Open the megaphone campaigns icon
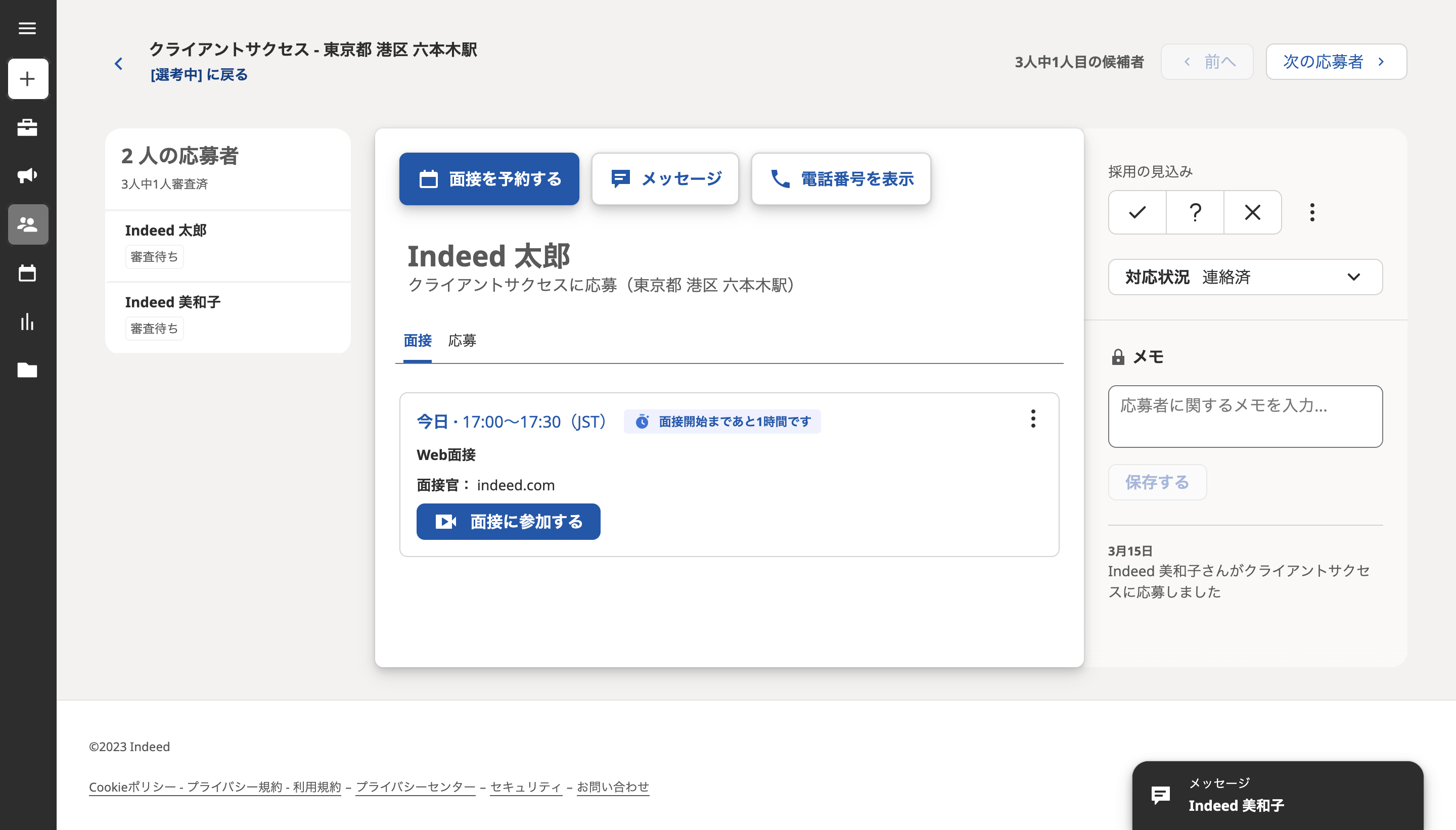Screen dimensions: 1456x830 (27, 175)
